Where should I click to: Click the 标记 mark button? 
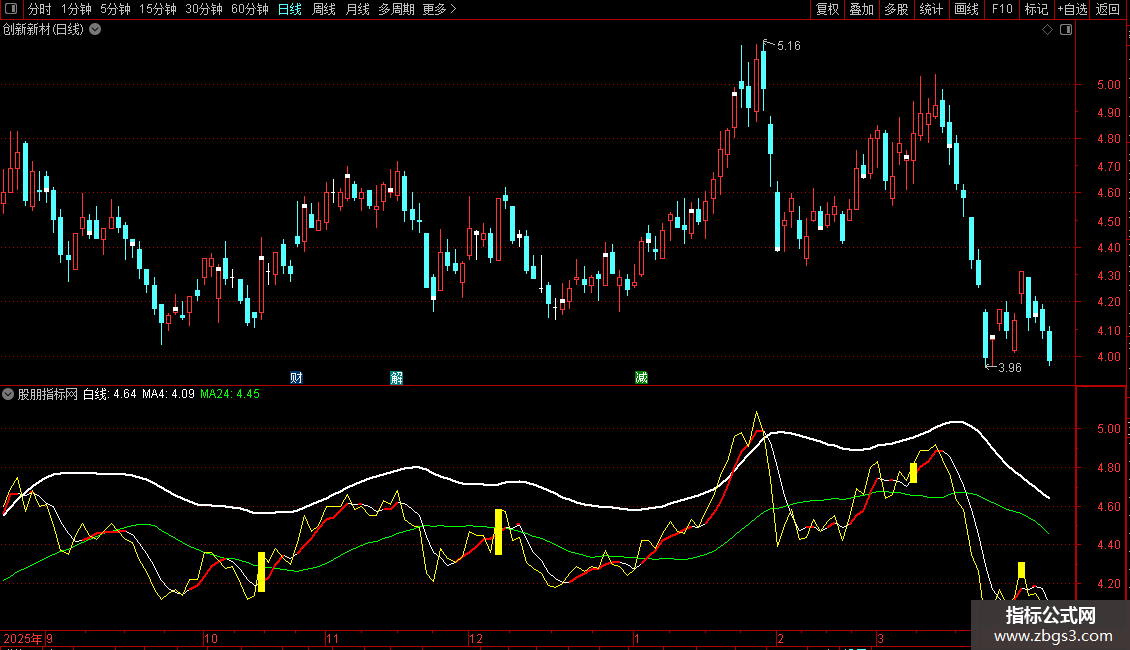[x=1036, y=9]
